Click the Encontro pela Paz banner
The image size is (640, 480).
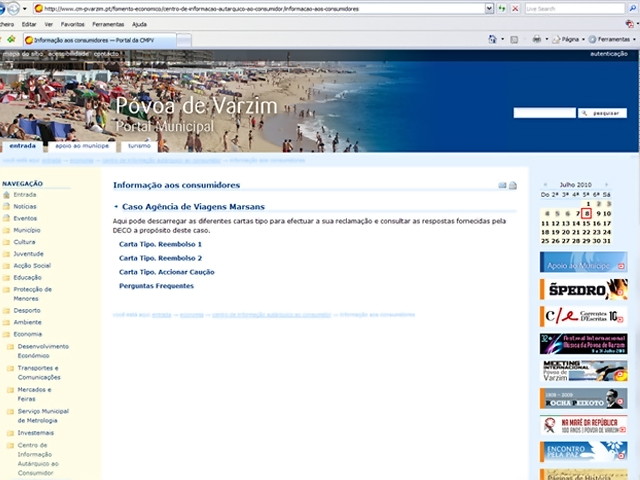point(583,452)
